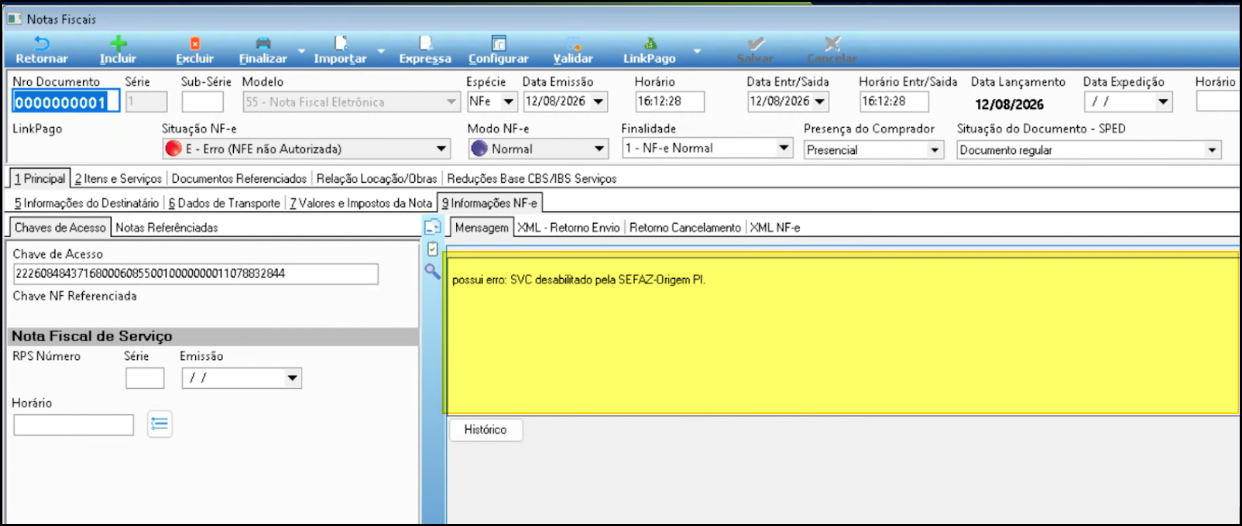Image resolution: width=1242 pixels, height=526 pixels.
Task: Click the Nro Documento input field
Action: tap(66, 101)
